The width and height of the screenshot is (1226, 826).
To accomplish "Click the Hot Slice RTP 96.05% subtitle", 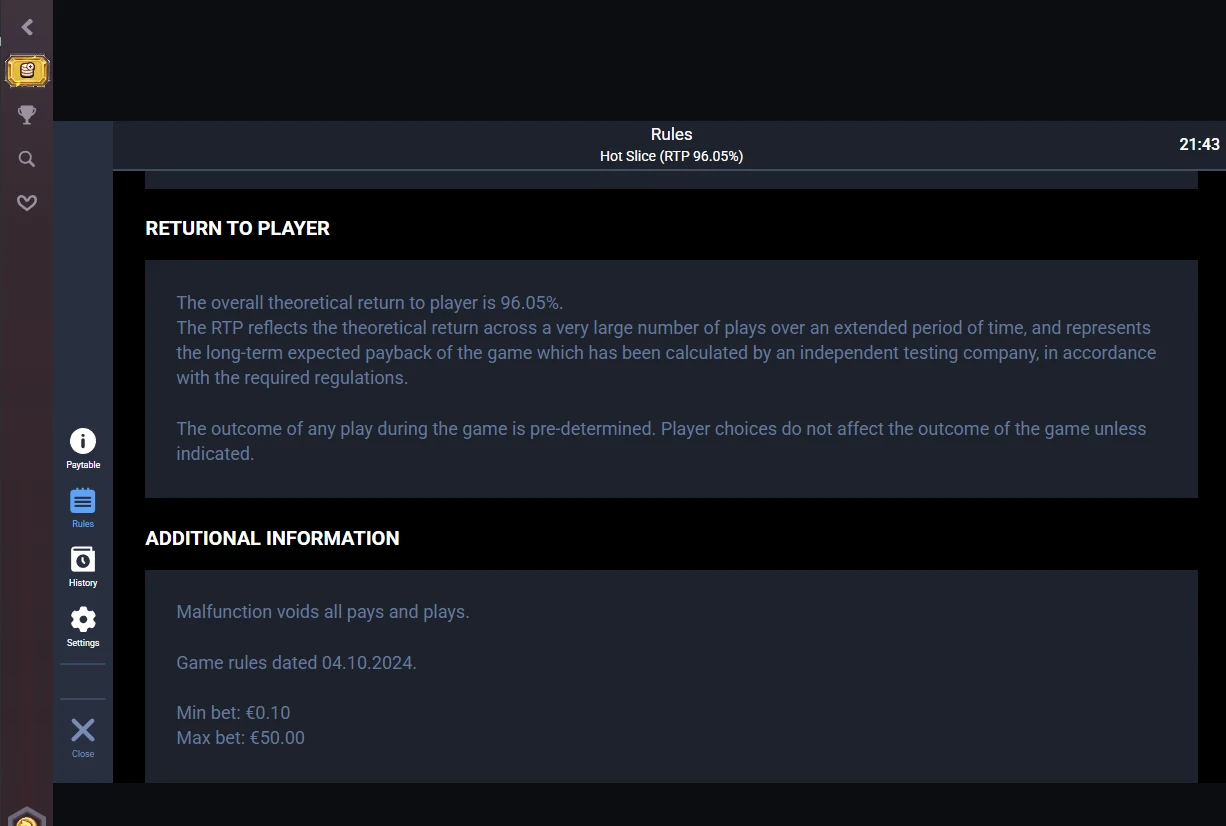I will coord(671,156).
